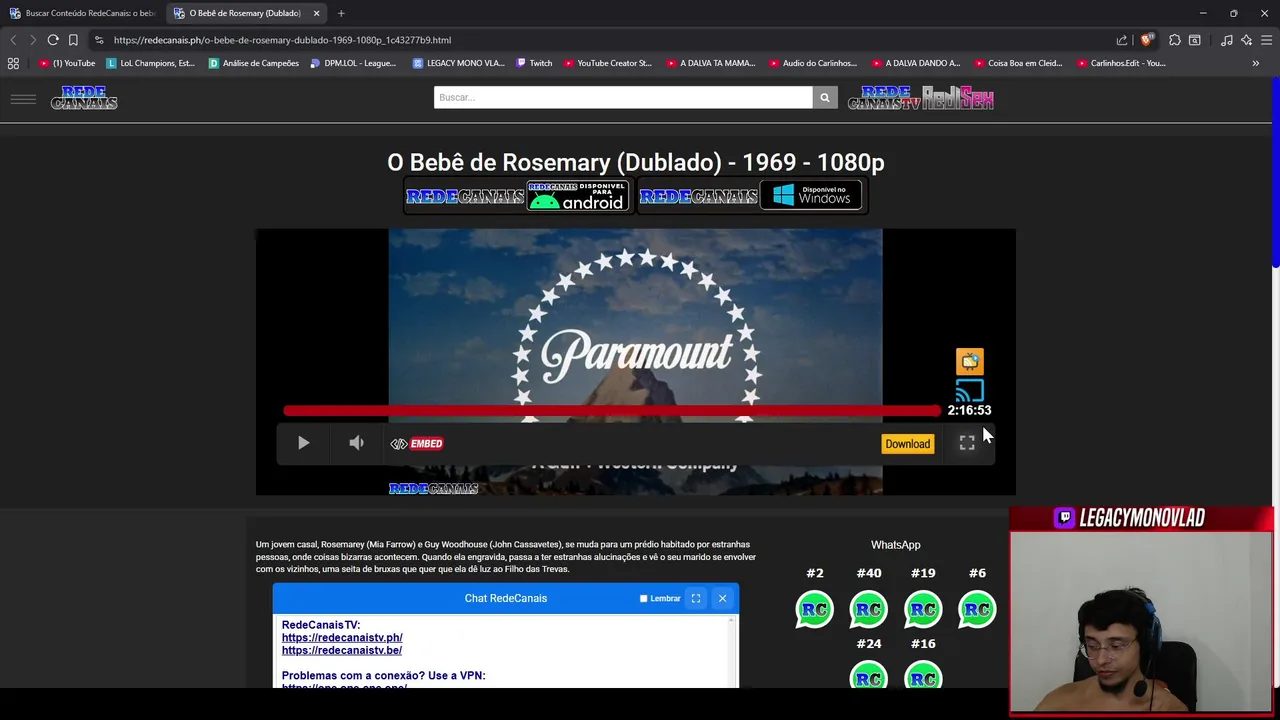The width and height of the screenshot is (1280, 720).
Task: Go forward in browser history
Action: tap(33, 40)
